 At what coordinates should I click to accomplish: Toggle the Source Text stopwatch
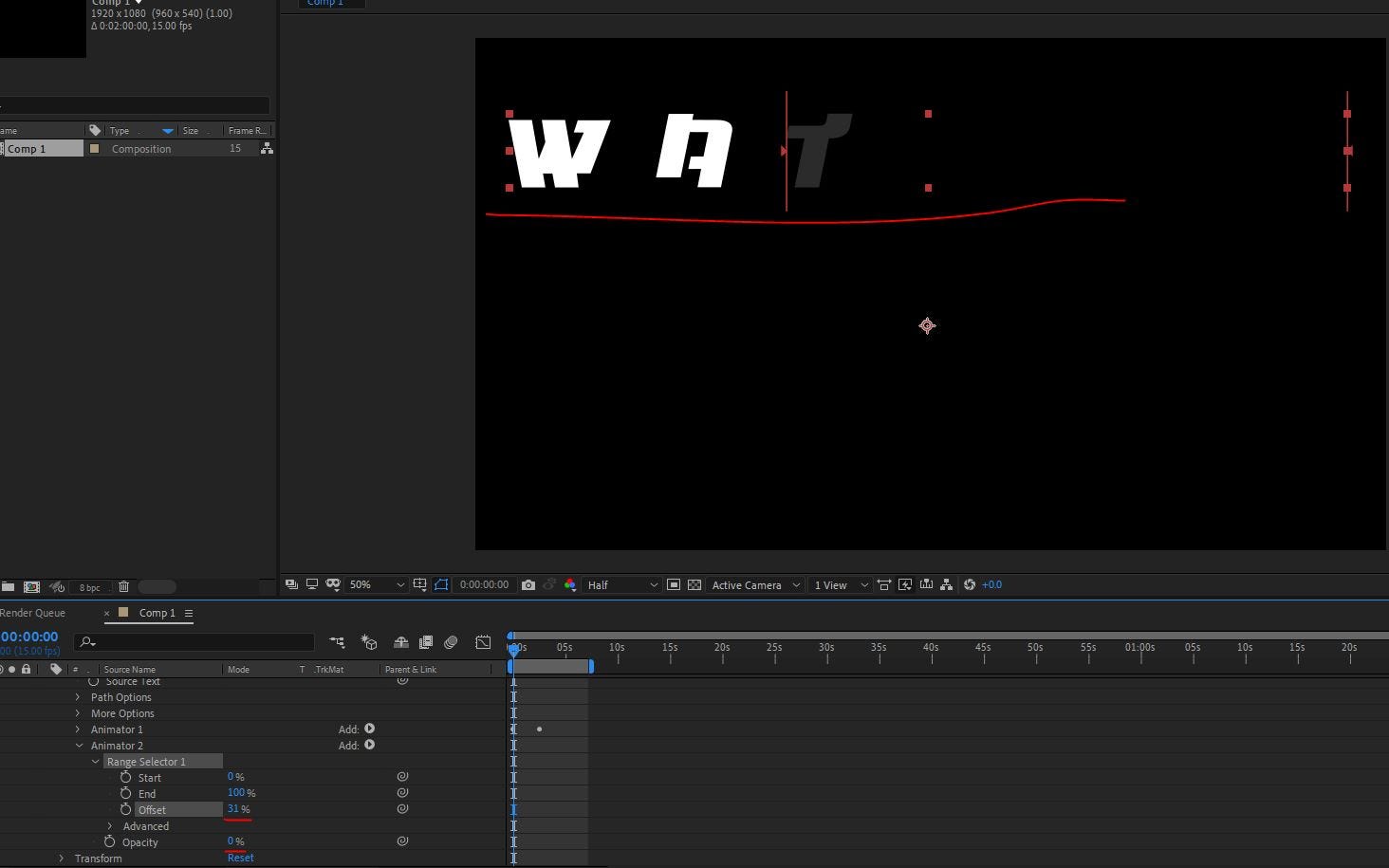(x=93, y=681)
